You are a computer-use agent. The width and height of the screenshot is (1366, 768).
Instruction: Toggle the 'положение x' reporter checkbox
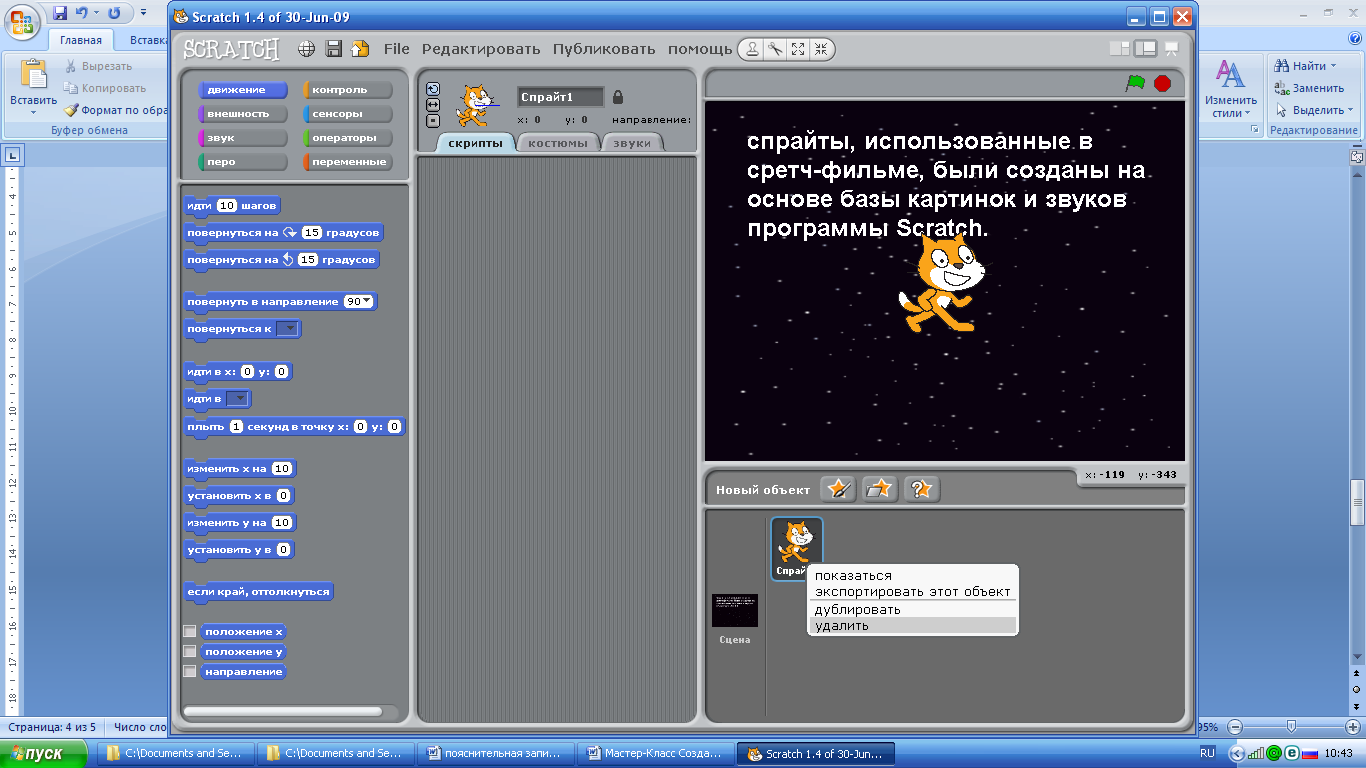coord(190,631)
